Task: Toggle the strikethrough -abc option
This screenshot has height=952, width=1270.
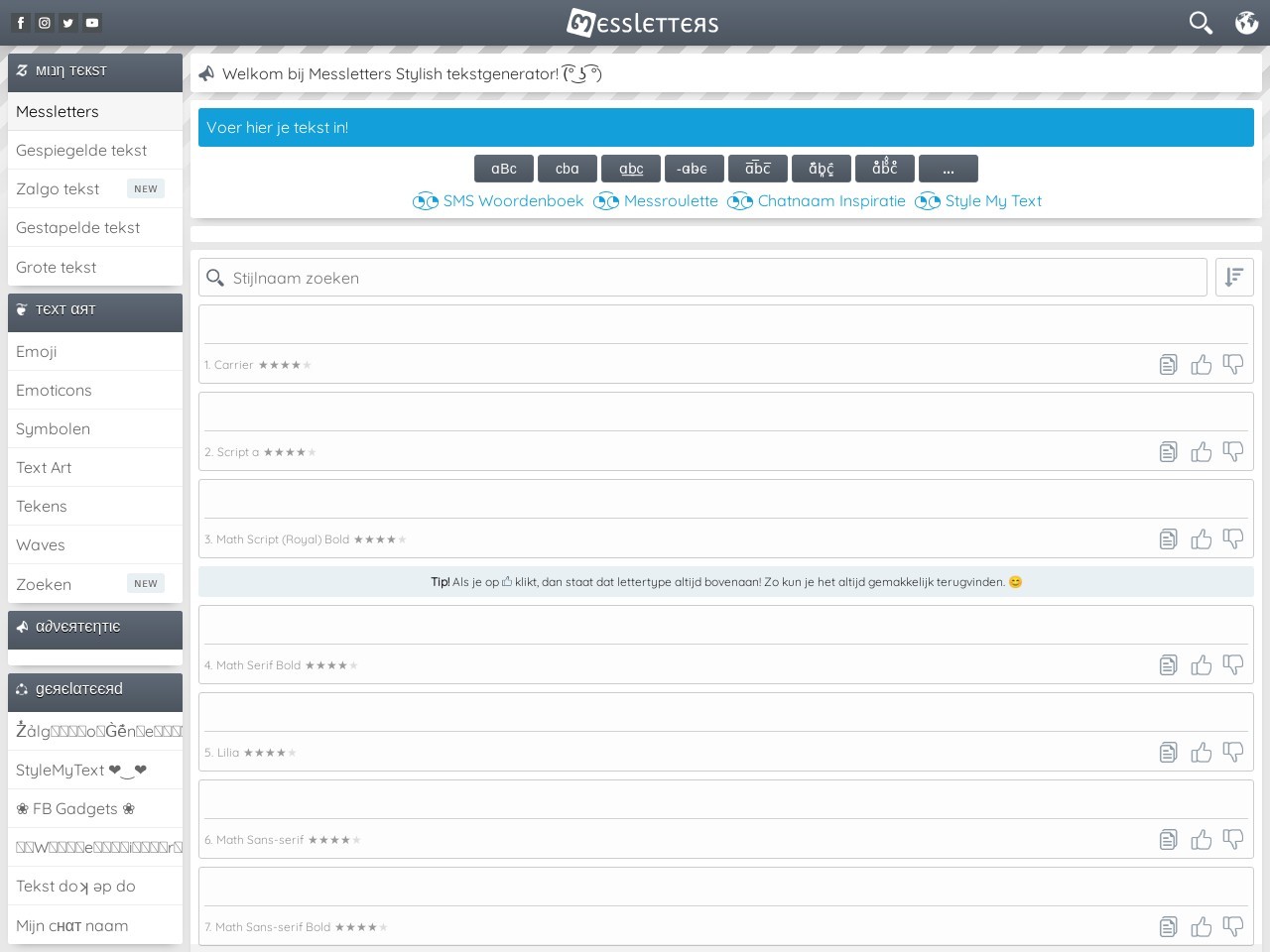Action: pos(695,169)
